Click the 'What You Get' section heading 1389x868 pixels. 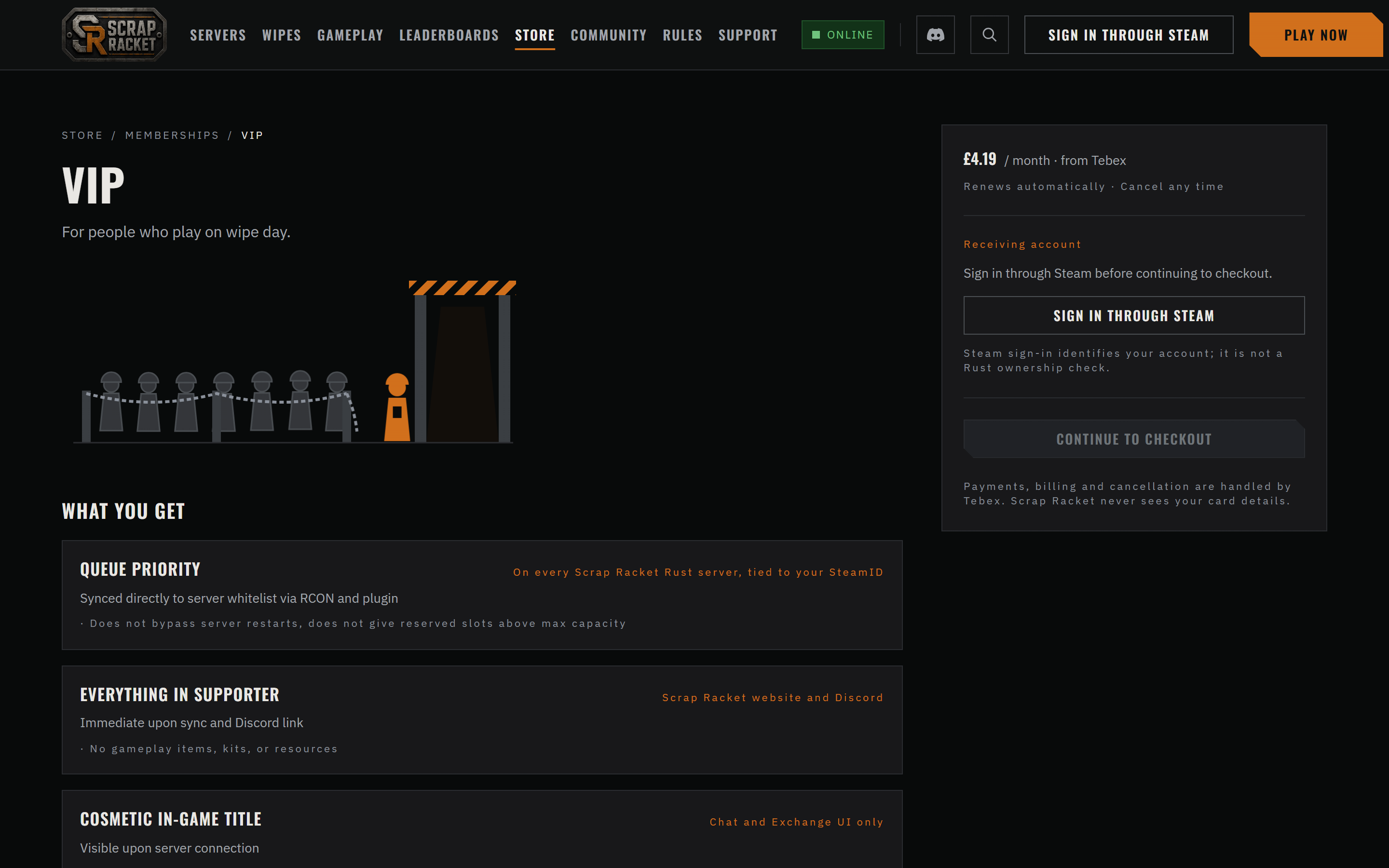point(123,511)
